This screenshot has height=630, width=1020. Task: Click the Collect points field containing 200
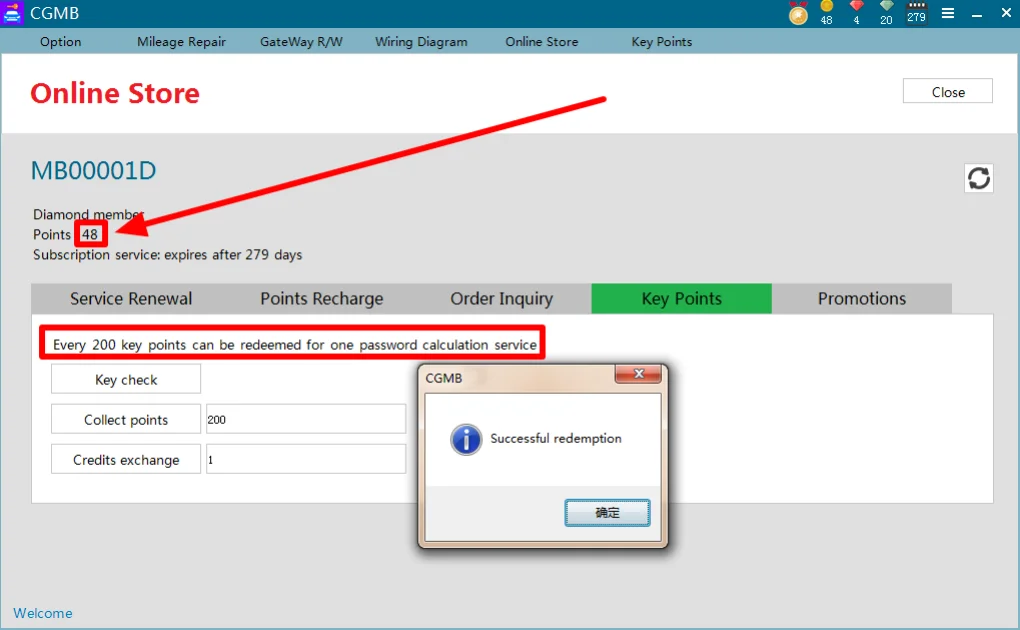(306, 420)
